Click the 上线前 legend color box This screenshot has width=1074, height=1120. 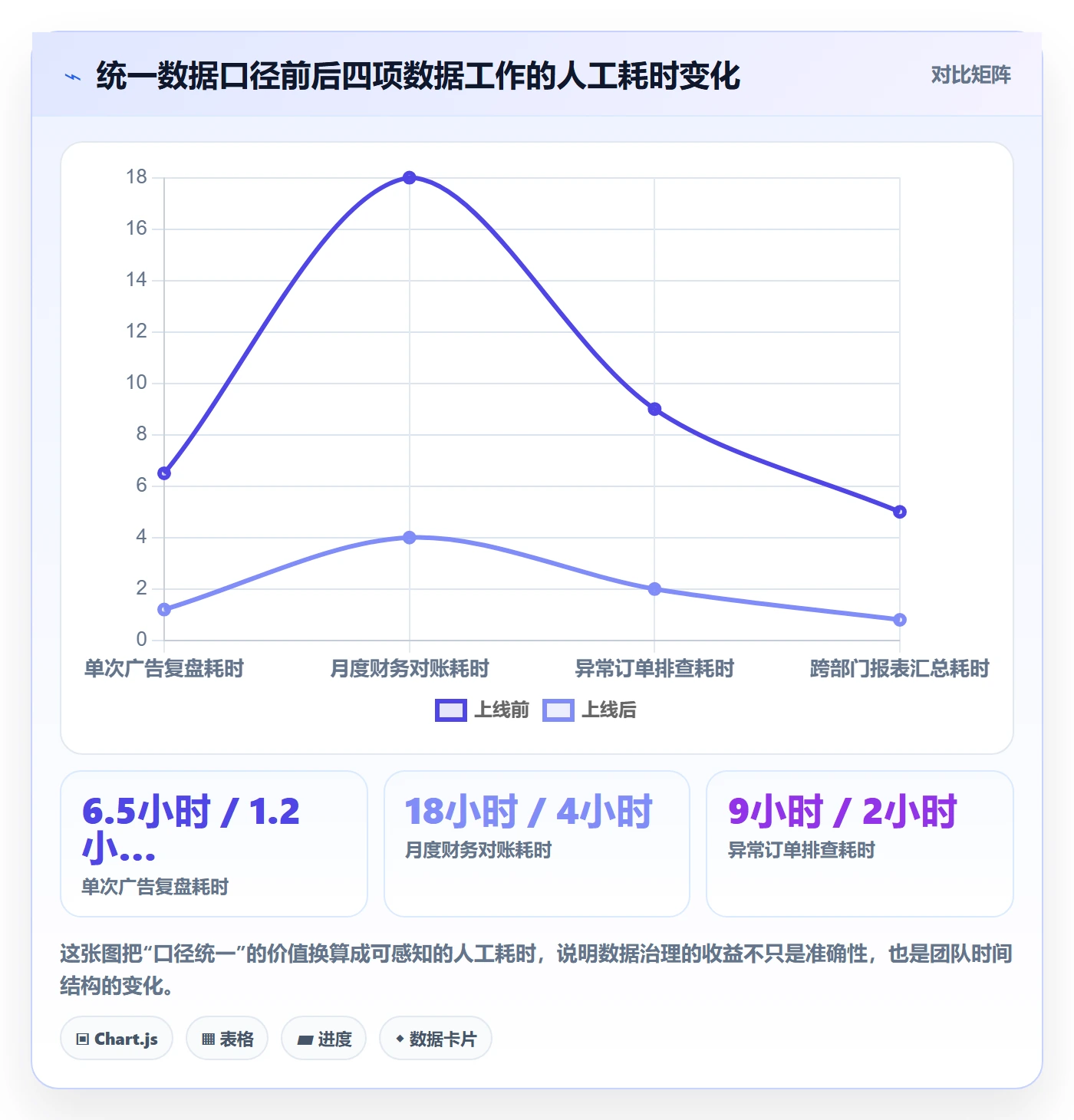coord(451,710)
